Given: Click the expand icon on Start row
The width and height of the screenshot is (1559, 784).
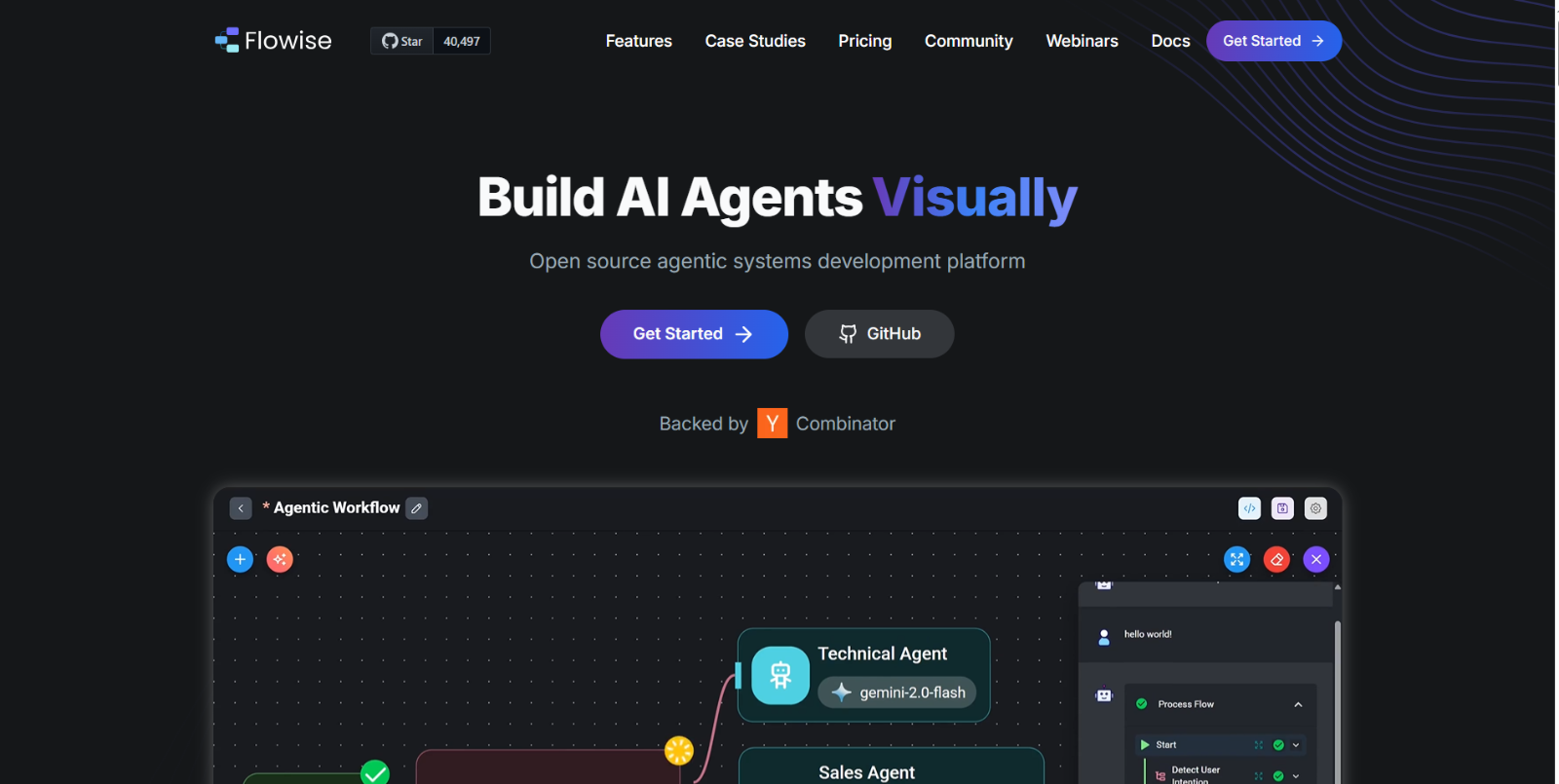Looking at the screenshot, I should tap(1259, 745).
